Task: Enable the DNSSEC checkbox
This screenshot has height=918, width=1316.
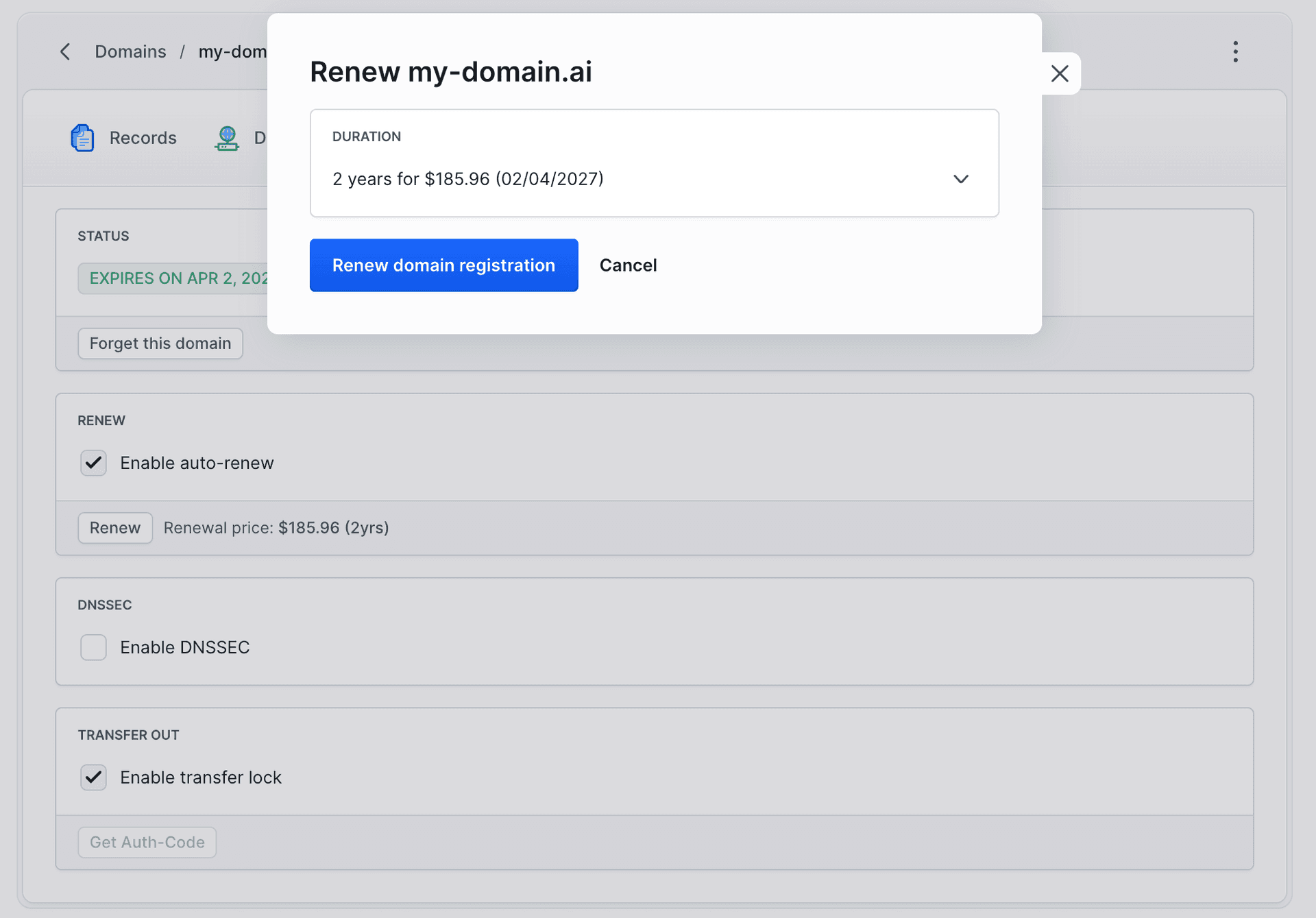Action: 93,647
